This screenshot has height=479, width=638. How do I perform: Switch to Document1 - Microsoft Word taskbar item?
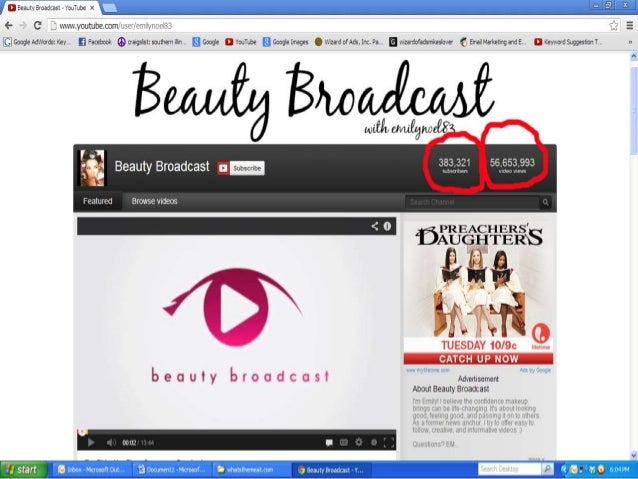(171, 470)
